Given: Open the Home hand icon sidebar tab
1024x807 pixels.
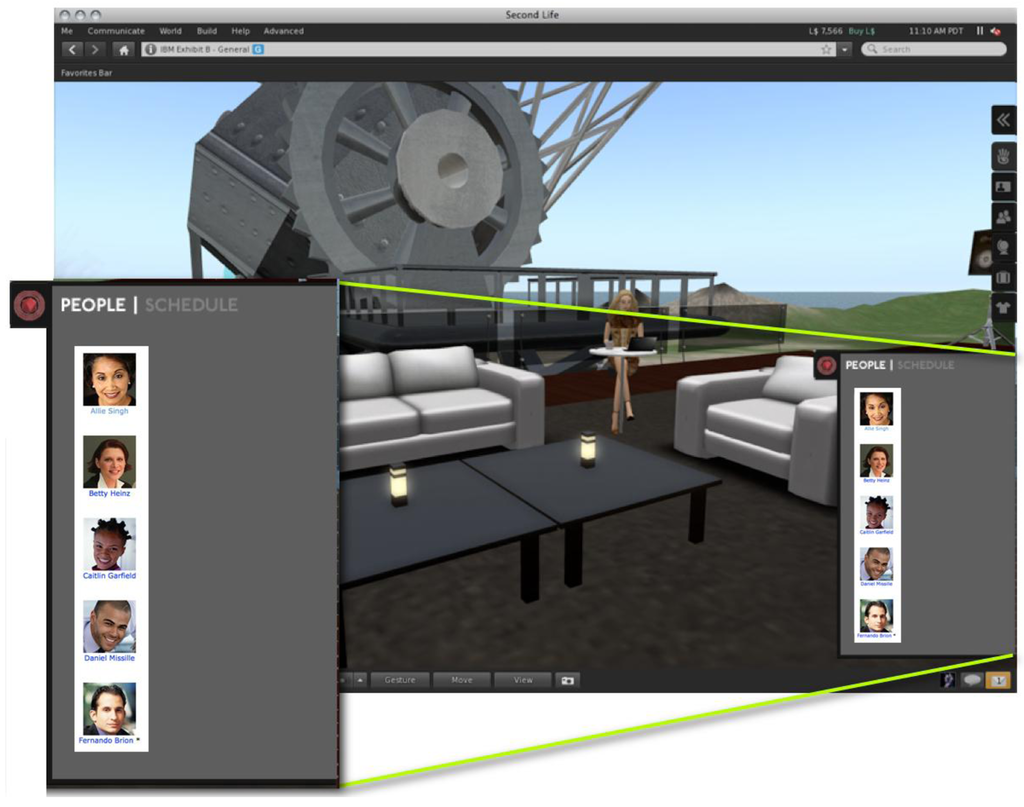Looking at the screenshot, I should pos(1004,156).
